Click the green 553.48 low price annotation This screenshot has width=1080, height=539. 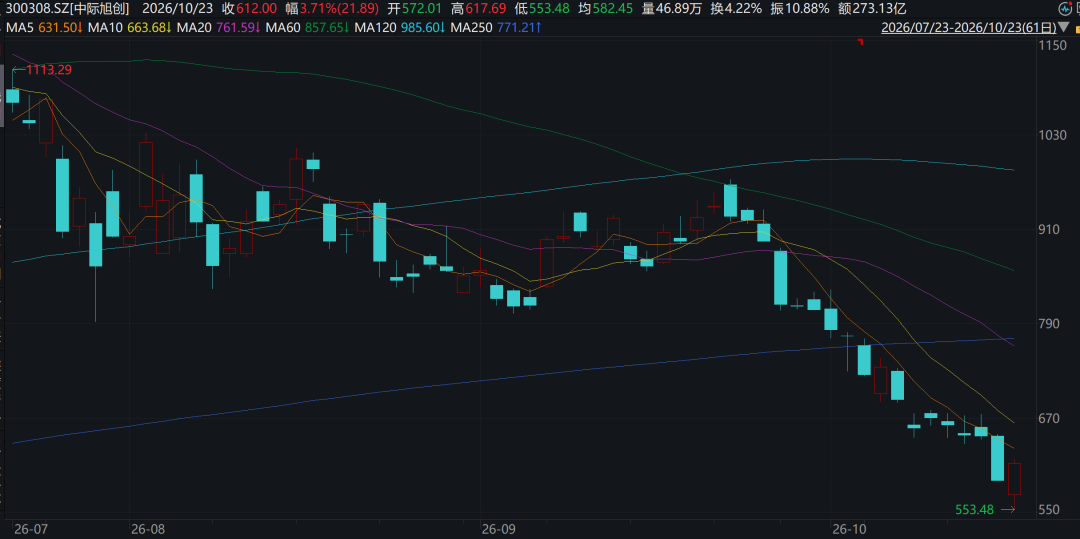tap(975, 509)
